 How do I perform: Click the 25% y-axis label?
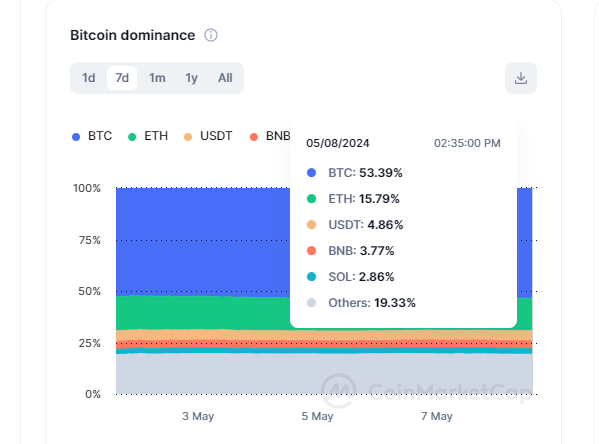(89, 343)
